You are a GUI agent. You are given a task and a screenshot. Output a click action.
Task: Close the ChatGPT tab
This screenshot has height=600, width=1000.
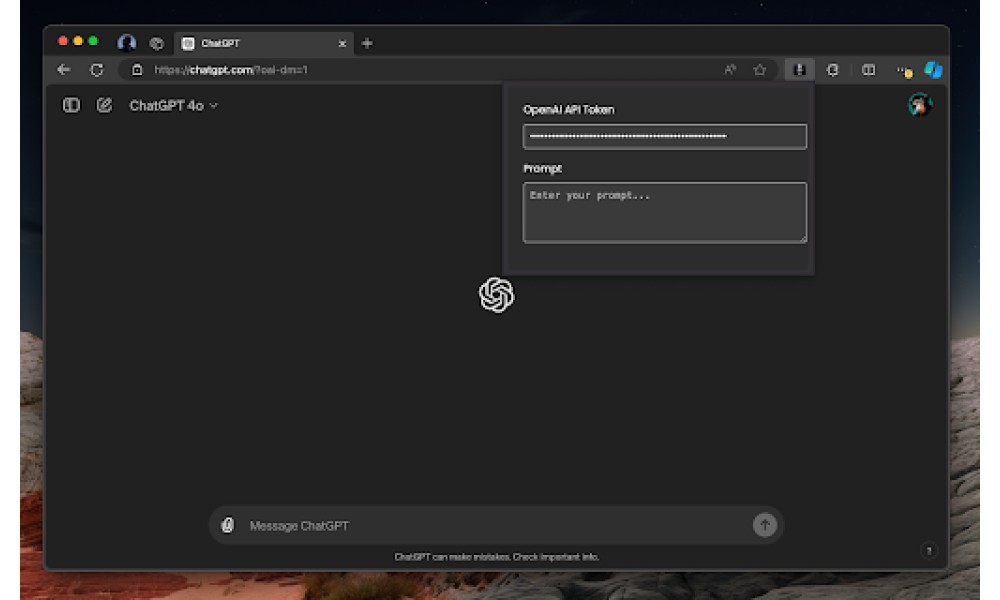pyautogui.click(x=342, y=43)
